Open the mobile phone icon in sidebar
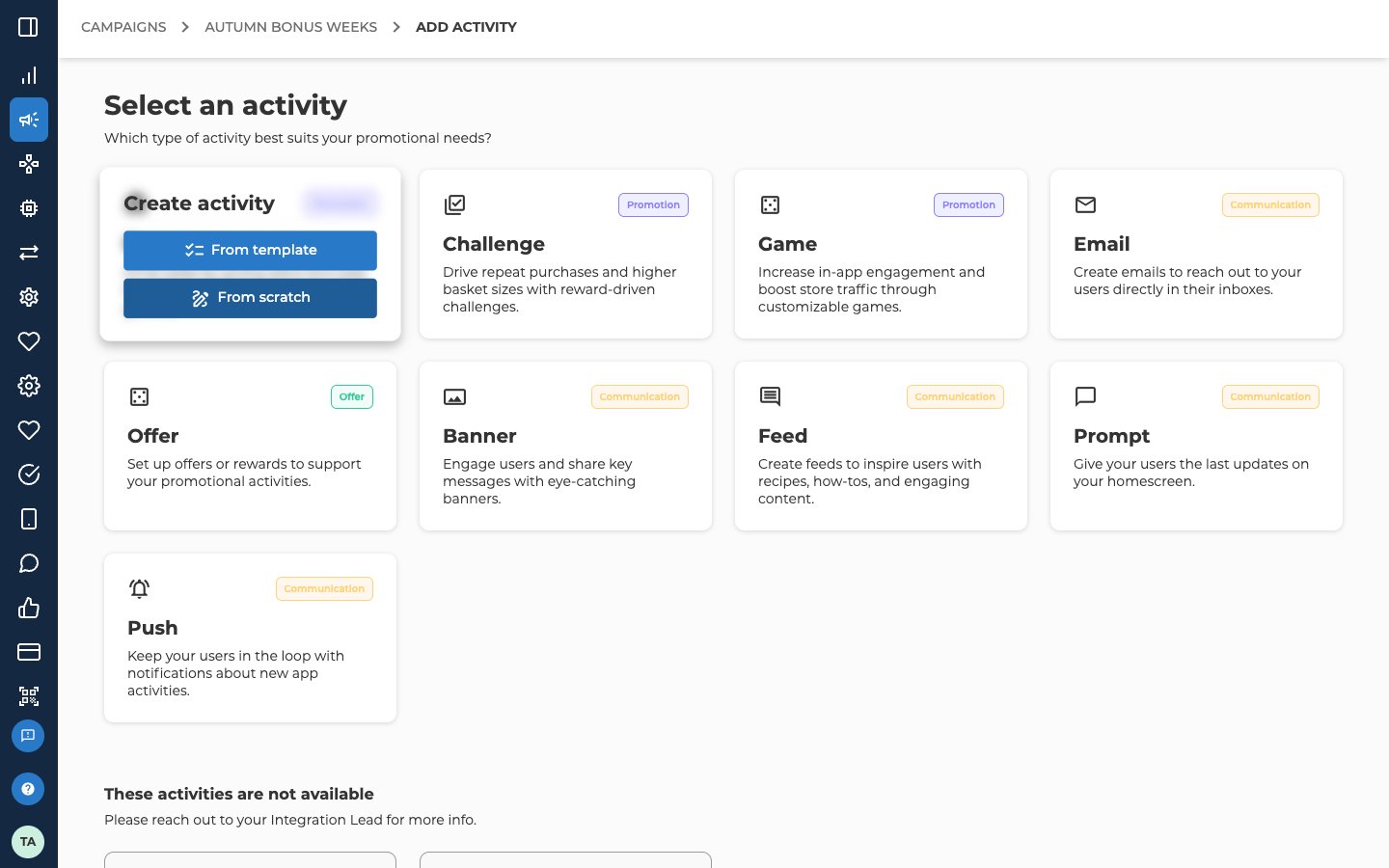The height and width of the screenshot is (868, 1389). point(29,519)
